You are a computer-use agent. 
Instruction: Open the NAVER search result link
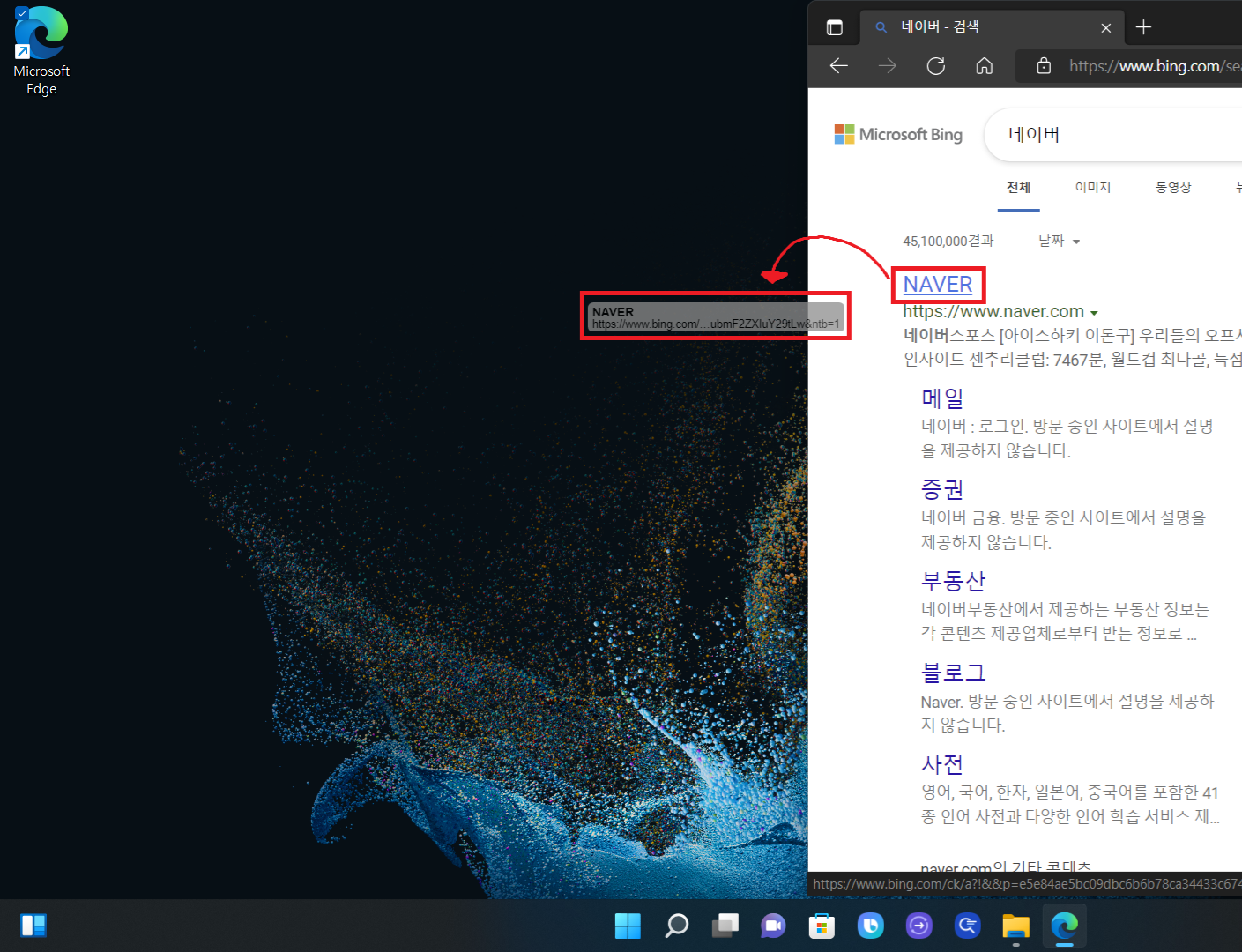(938, 284)
